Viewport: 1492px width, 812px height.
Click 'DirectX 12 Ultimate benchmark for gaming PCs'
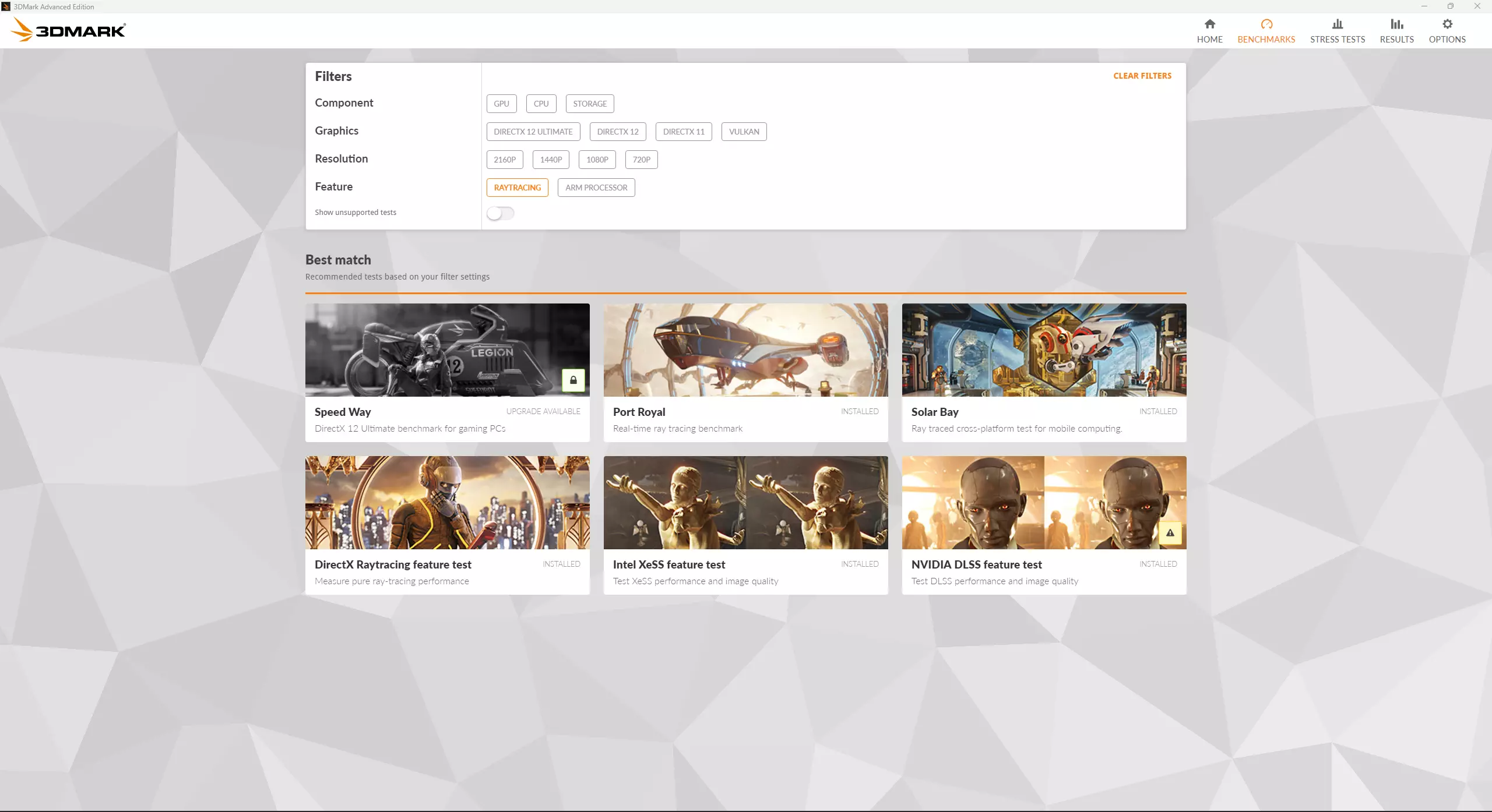410,429
